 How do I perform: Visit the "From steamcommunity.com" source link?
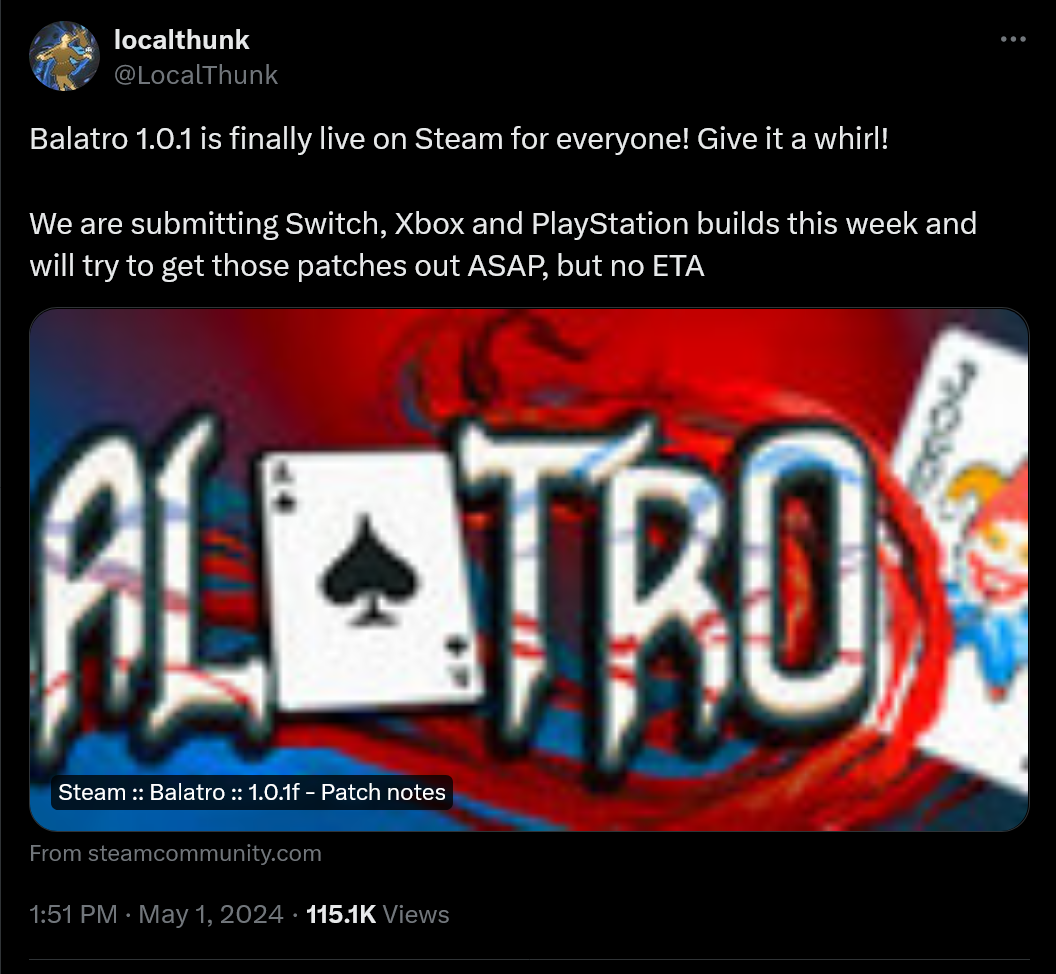click(x=176, y=853)
